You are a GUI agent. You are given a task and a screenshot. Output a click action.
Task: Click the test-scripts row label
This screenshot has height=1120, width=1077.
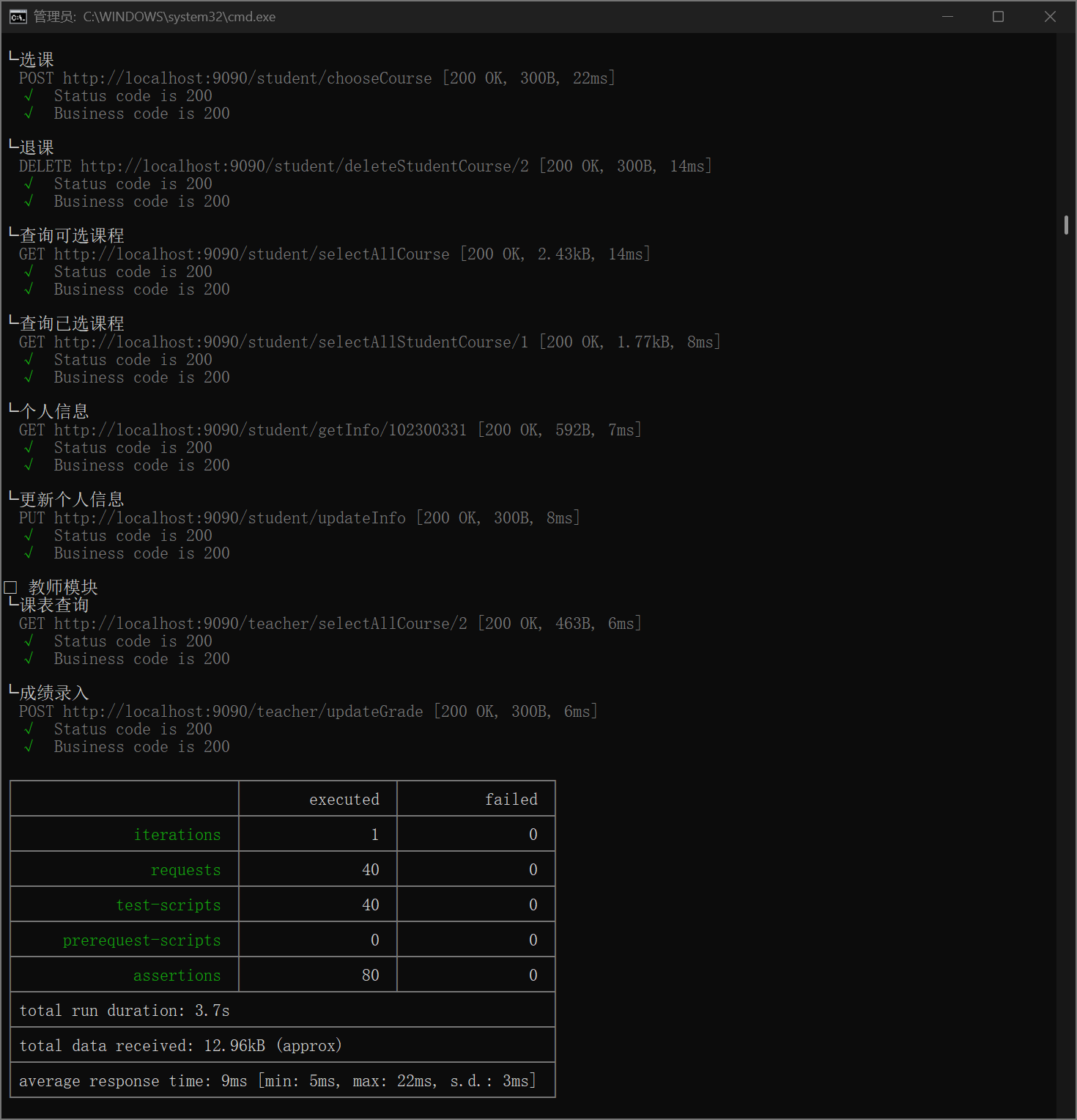[x=169, y=905]
